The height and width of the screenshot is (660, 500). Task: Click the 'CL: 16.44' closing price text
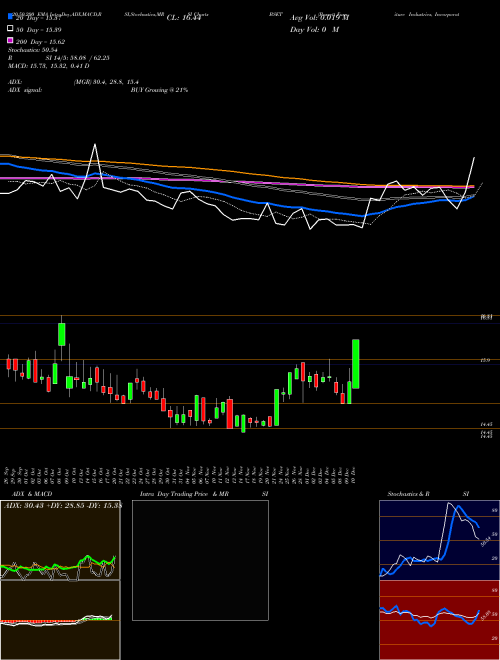click(183, 18)
